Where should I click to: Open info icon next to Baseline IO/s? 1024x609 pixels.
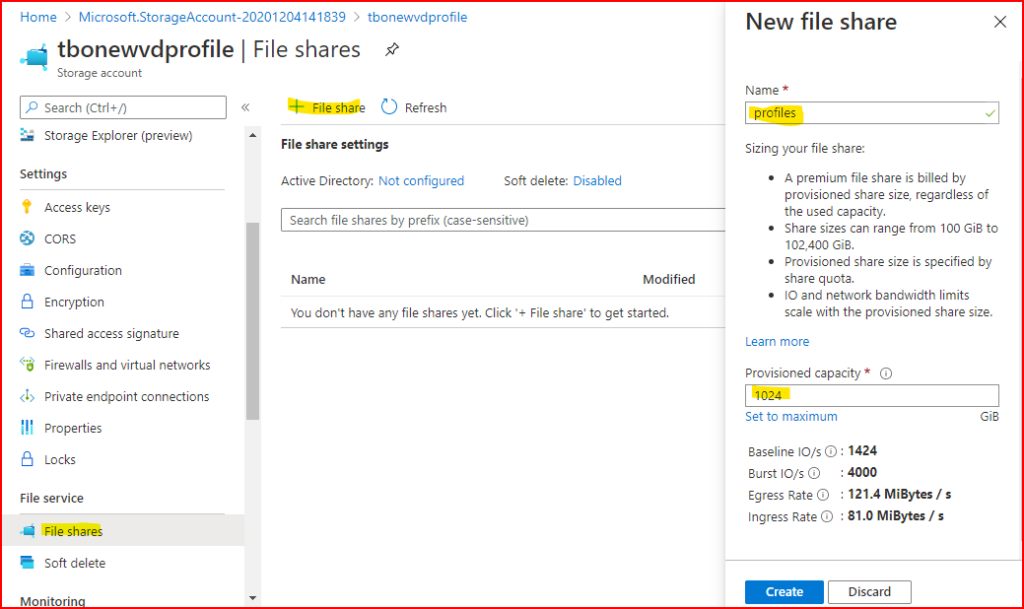click(x=831, y=451)
